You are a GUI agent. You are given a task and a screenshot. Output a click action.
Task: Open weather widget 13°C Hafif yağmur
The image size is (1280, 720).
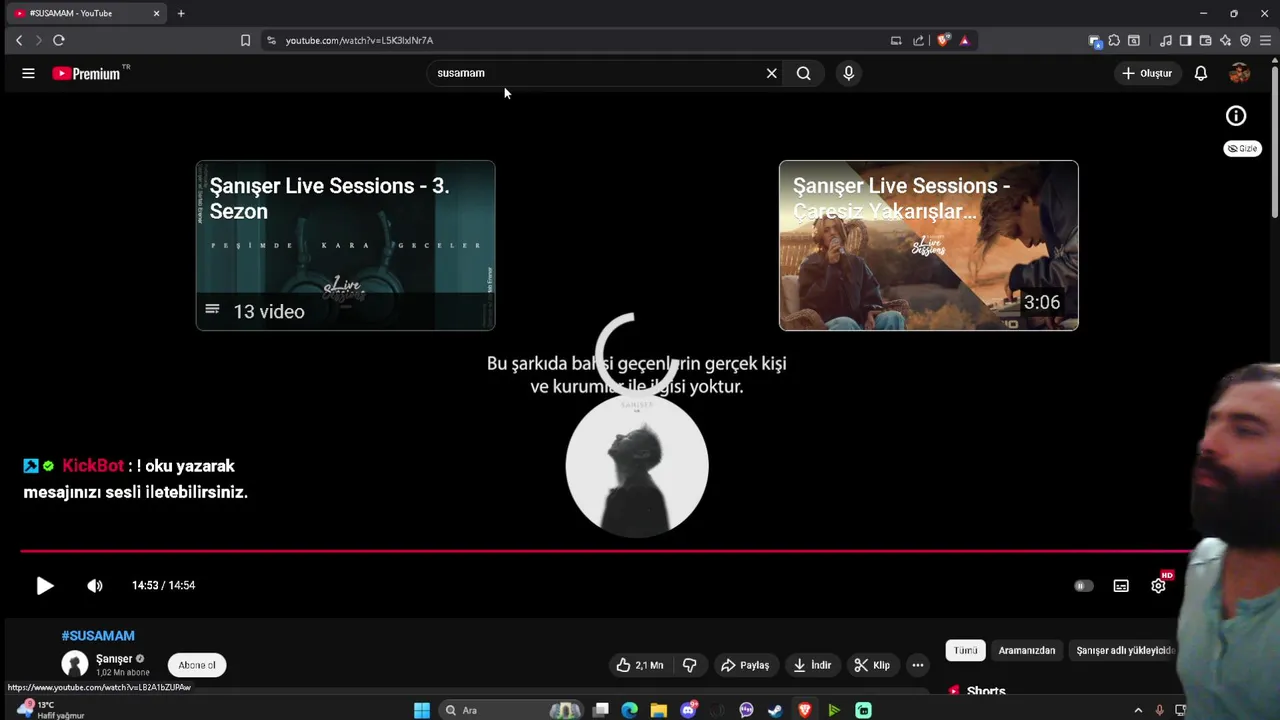click(x=50, y=710)
